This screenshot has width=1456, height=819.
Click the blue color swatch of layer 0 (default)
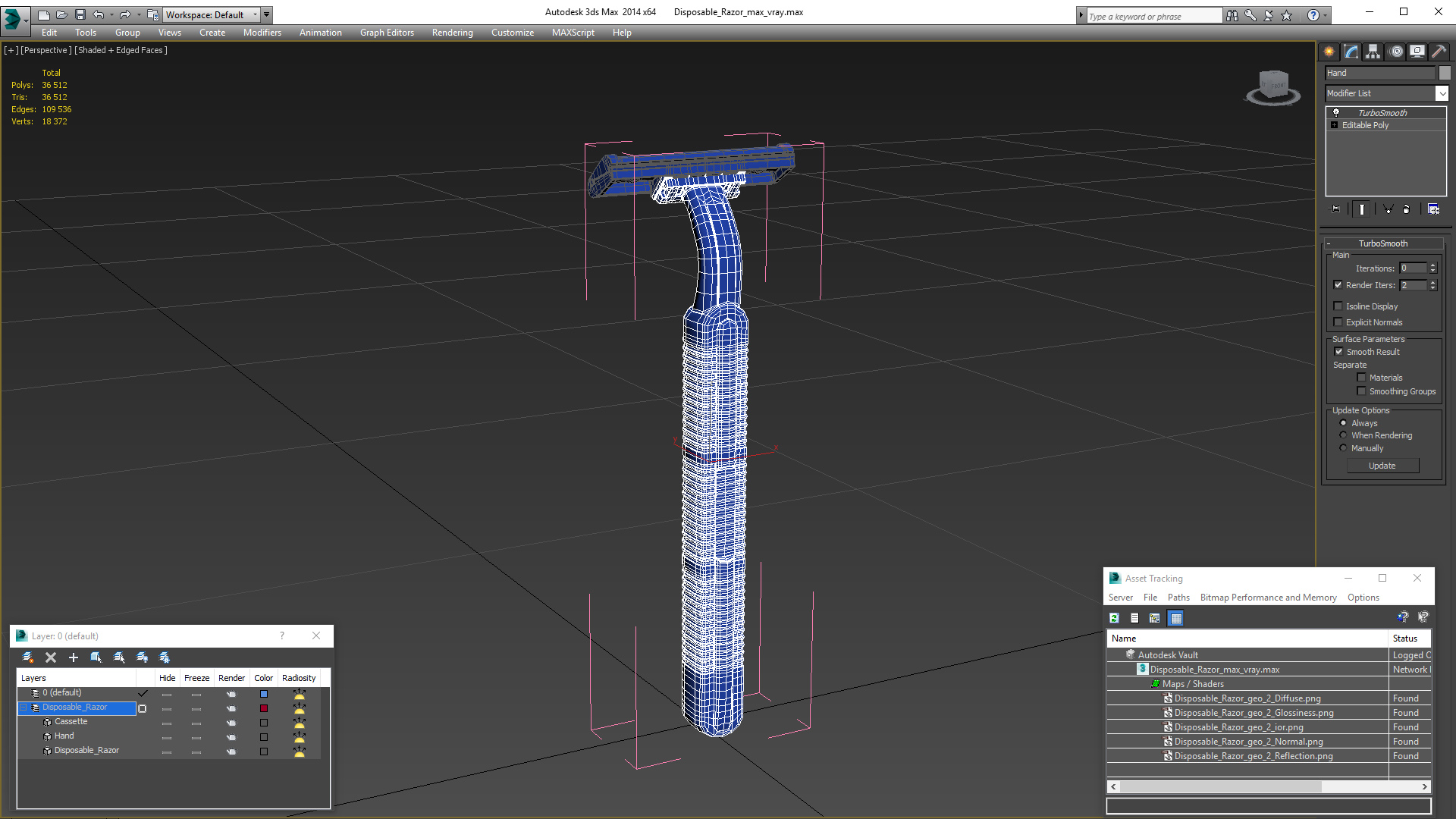(264, 694)
